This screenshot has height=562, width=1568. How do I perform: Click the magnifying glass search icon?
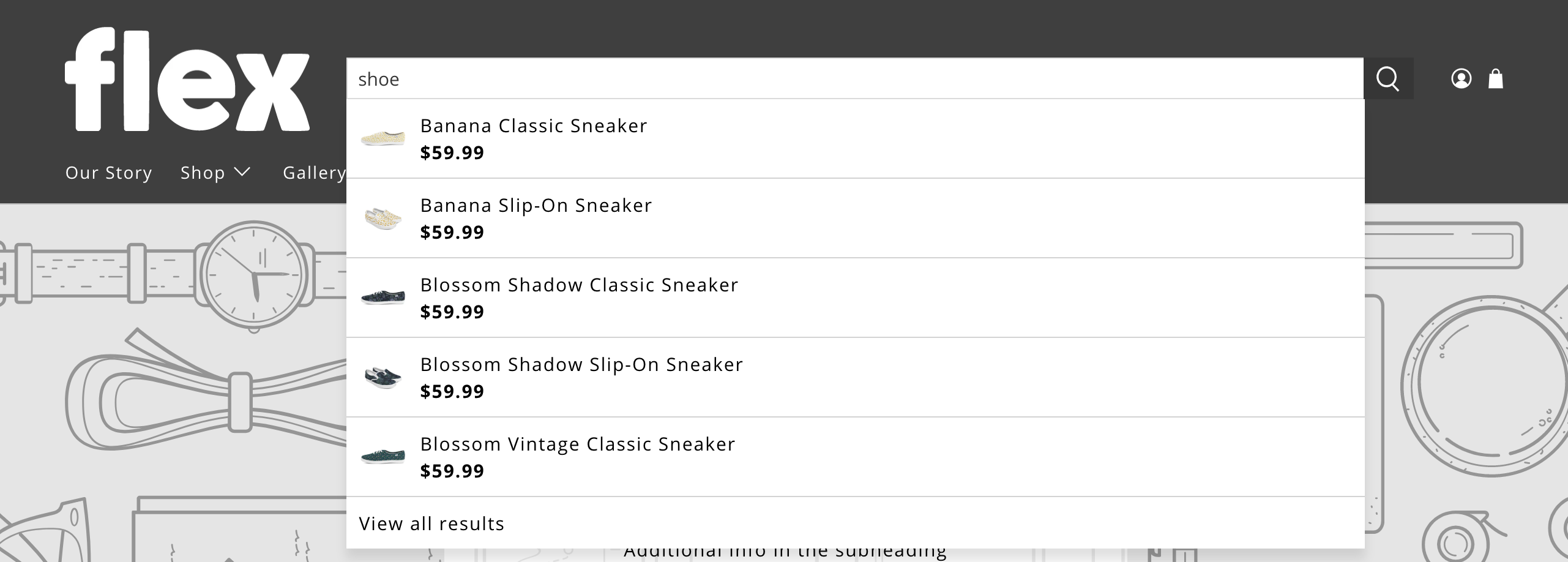click(1388, 79)
